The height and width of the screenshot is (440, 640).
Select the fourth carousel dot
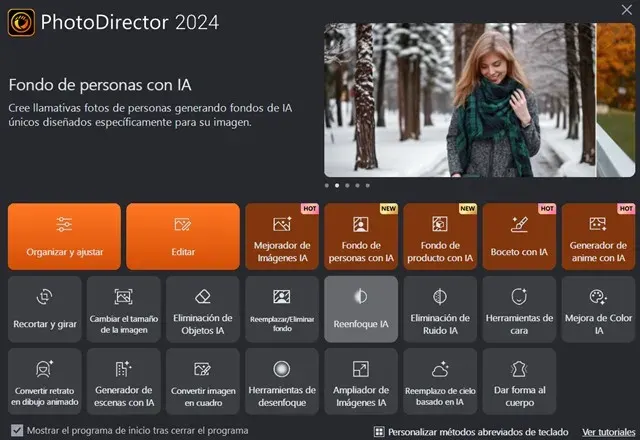coord(357,185)
